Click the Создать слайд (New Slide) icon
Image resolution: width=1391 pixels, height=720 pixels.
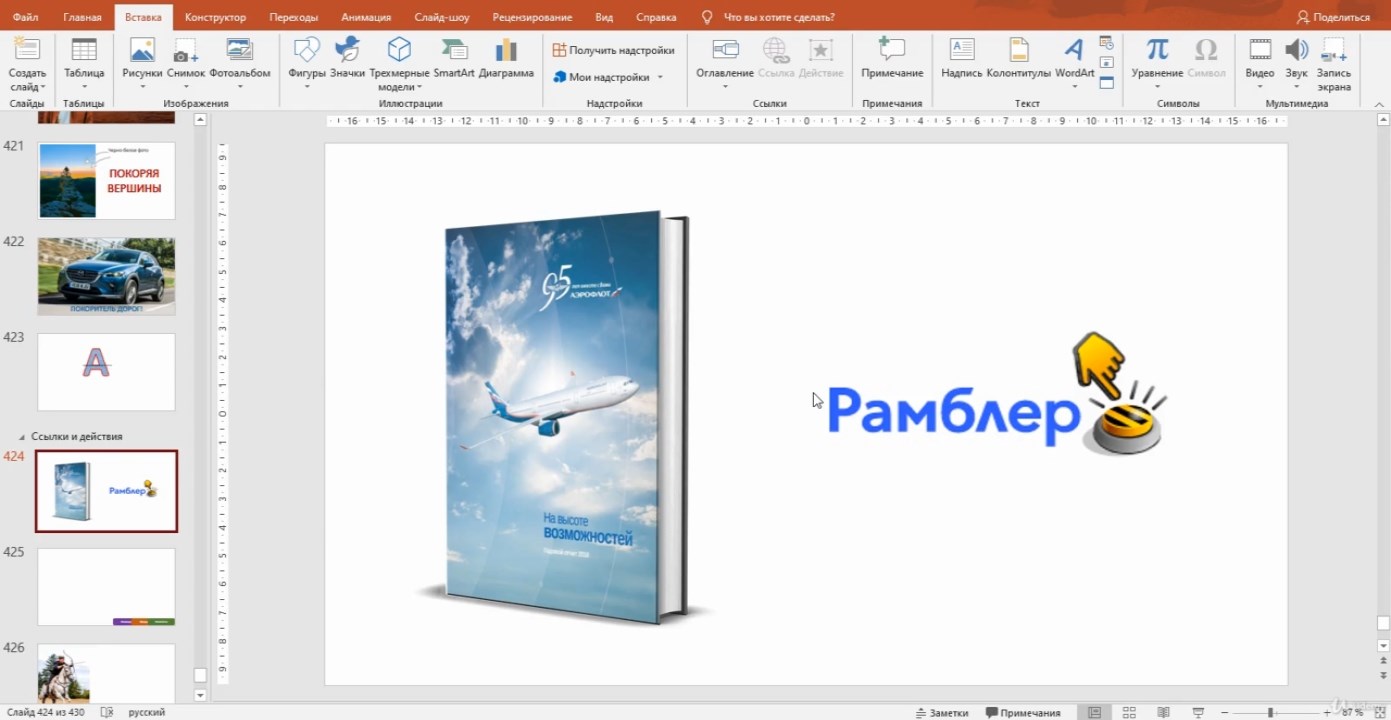[27, 50]
